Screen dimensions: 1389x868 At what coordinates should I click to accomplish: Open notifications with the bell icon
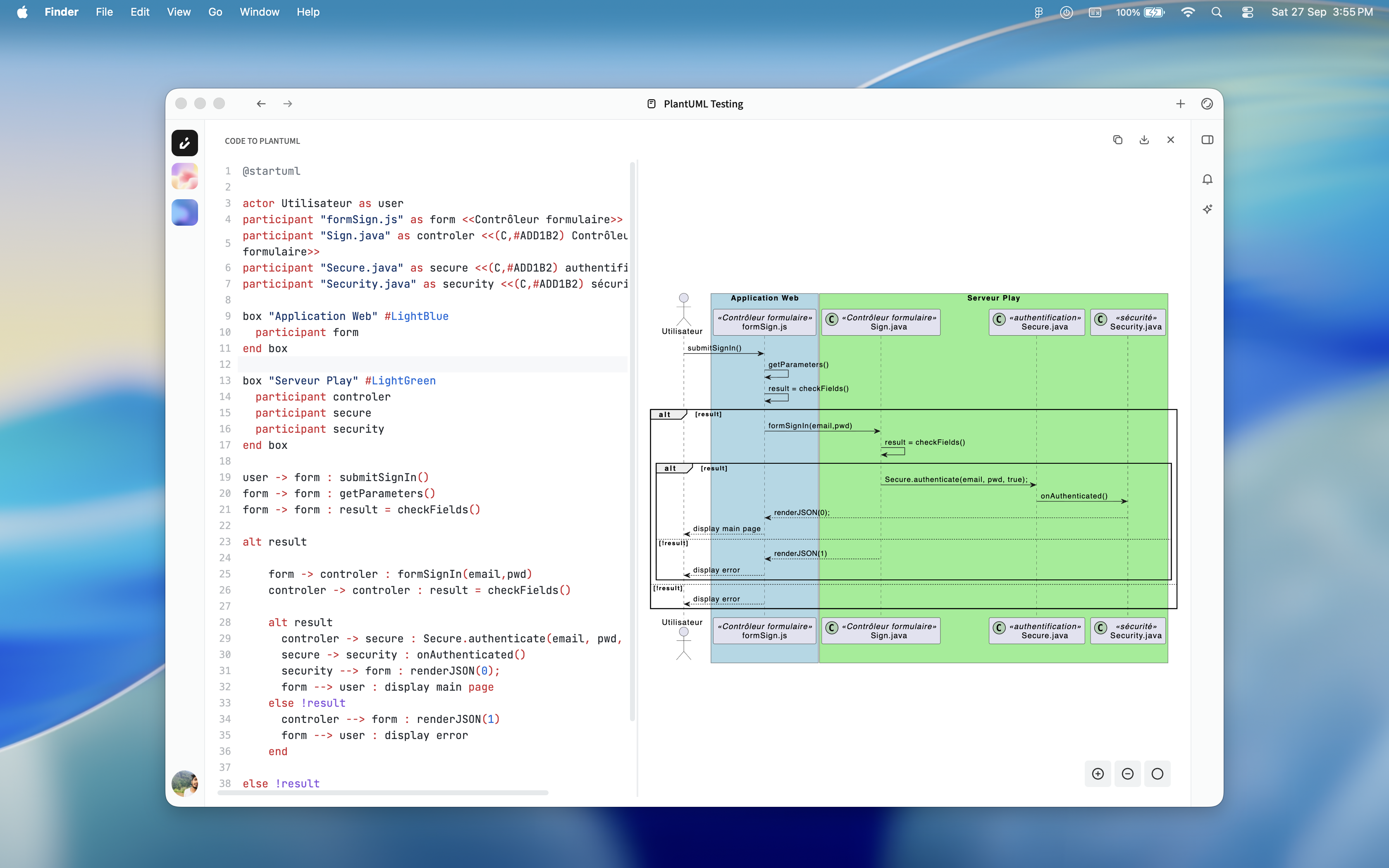pos(1208,180)
